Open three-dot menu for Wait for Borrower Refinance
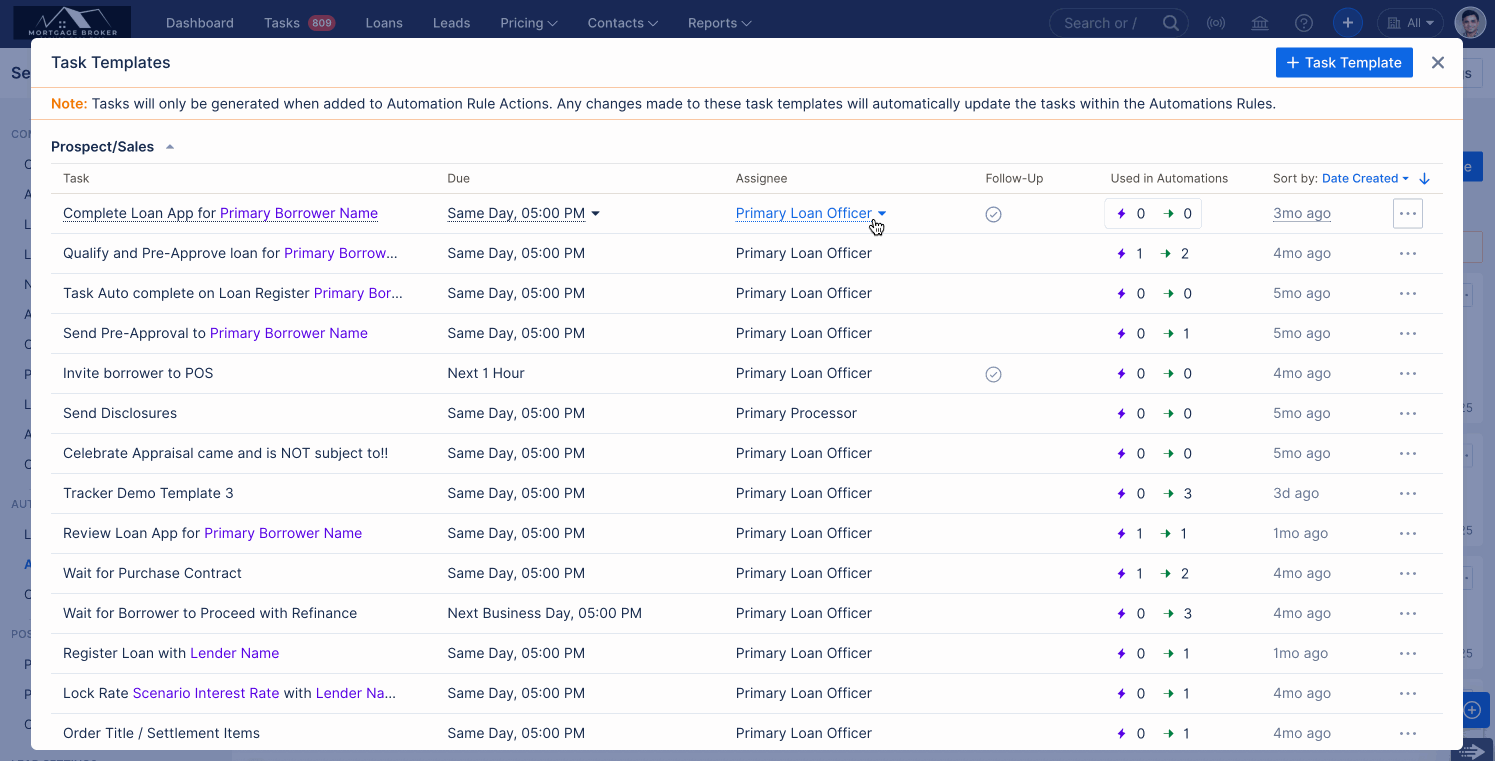1495x761 pixels. (x=1408, y=613)
